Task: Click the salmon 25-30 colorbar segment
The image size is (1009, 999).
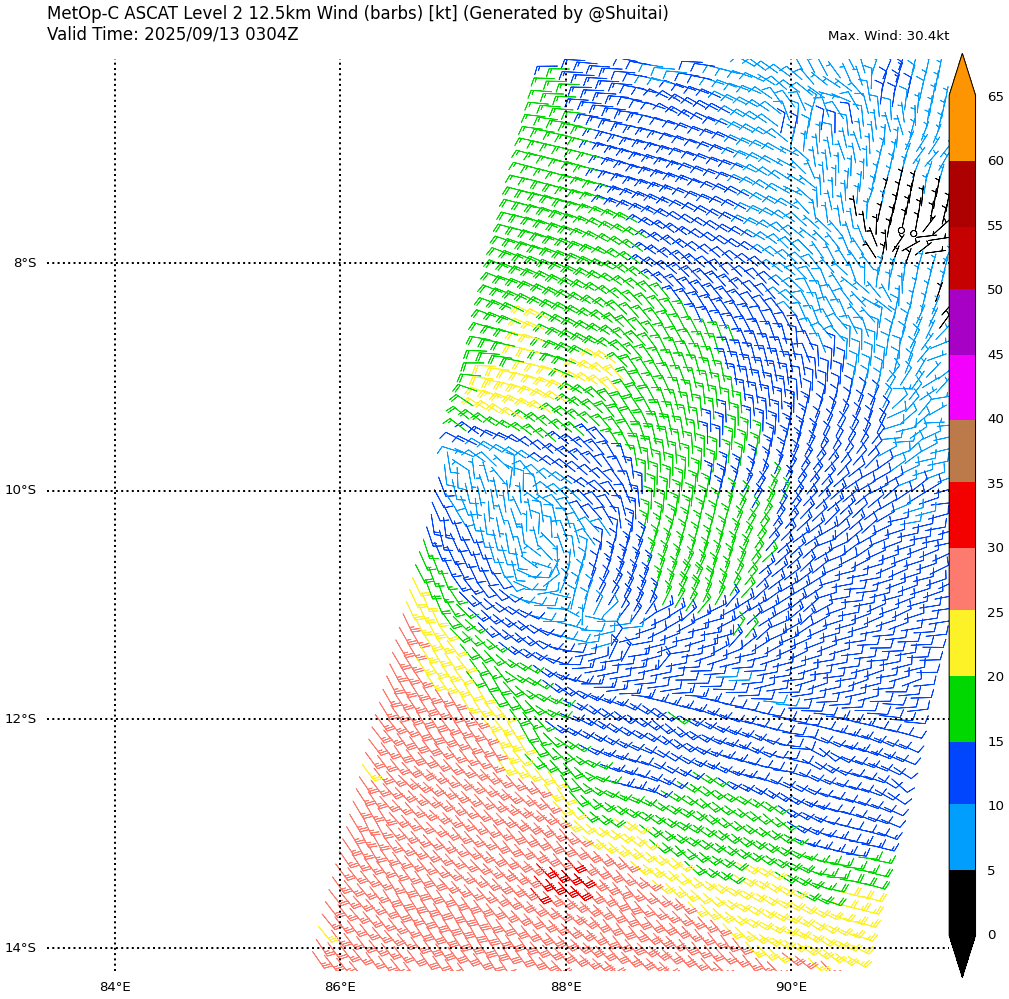Action: (962, 579)
